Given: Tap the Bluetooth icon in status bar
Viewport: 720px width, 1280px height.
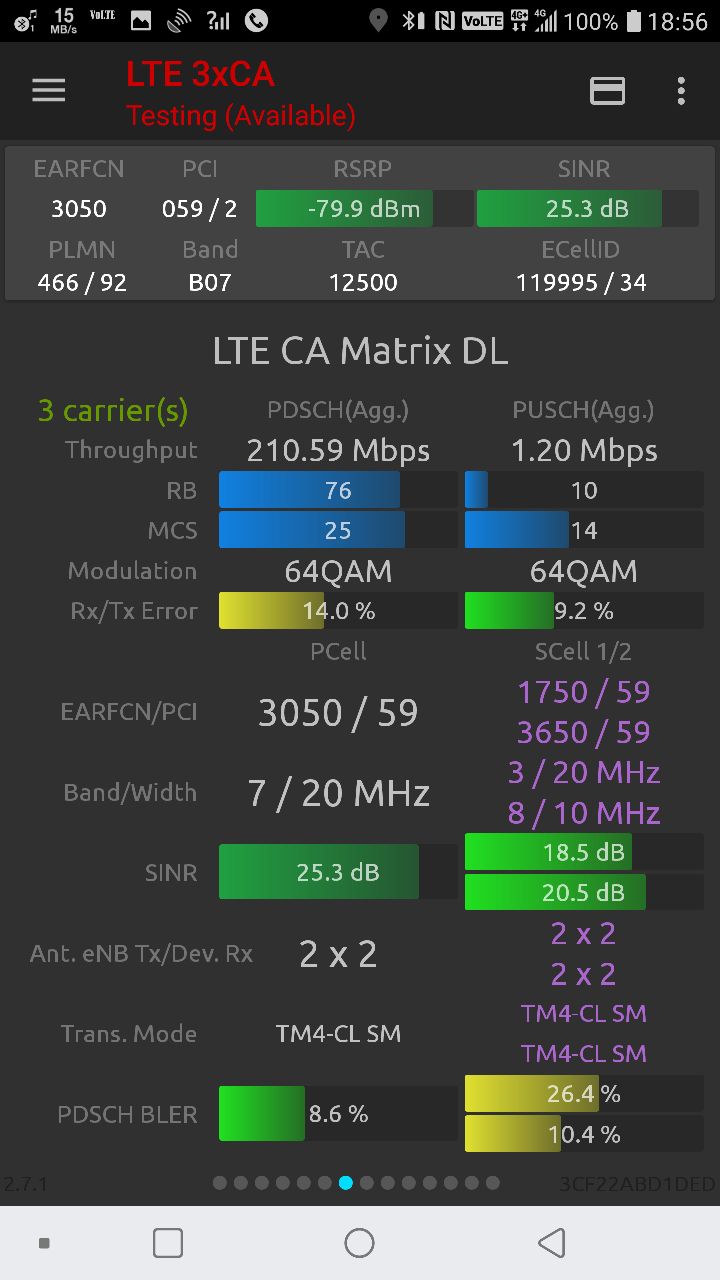Looking at the screenshot, I should (x=412, y=20).
